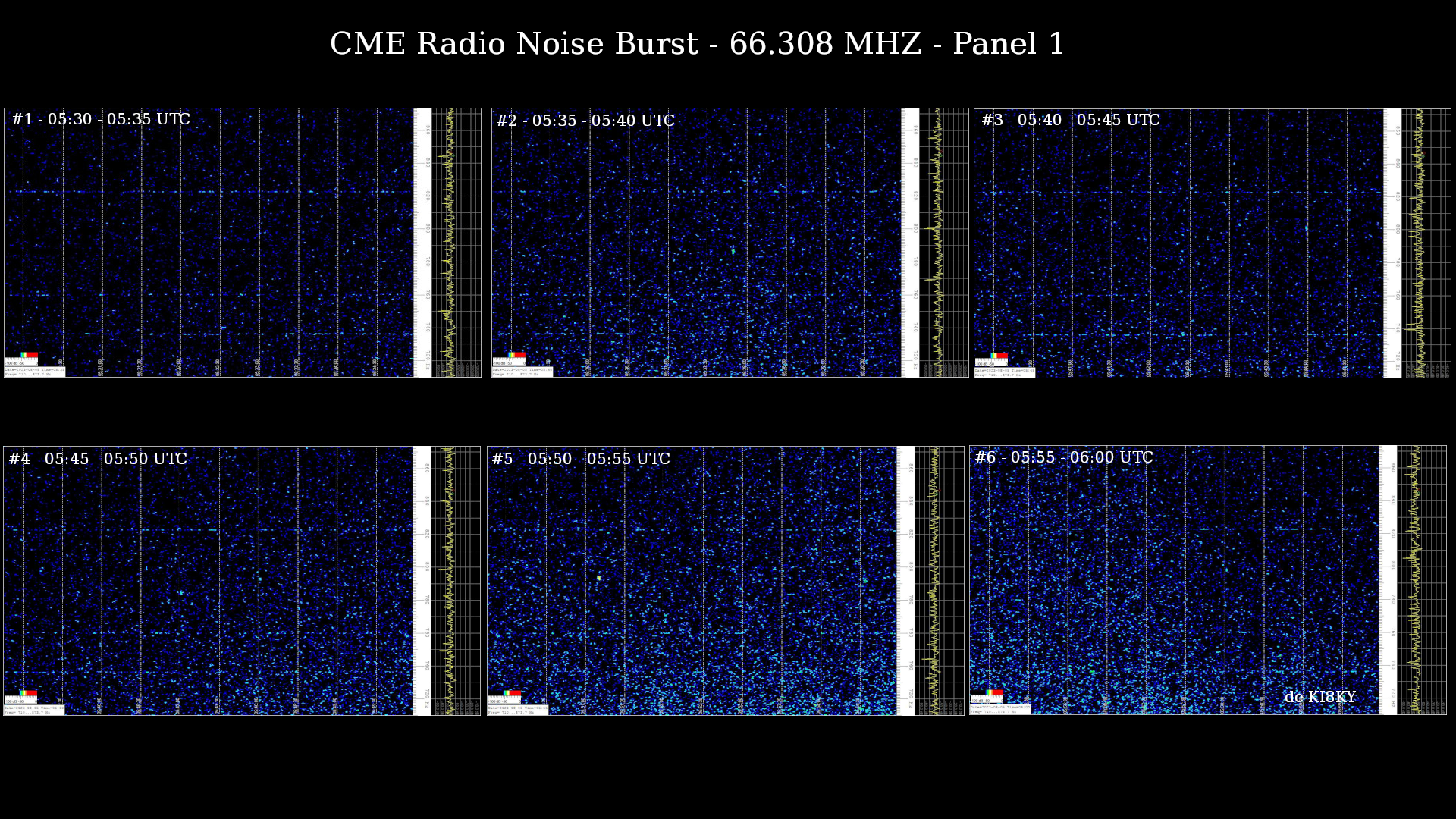Click the "#3 - 05:40 - 05:45 UTC" label
This screenshot has height=819, width=1456.
[1070, 120]
